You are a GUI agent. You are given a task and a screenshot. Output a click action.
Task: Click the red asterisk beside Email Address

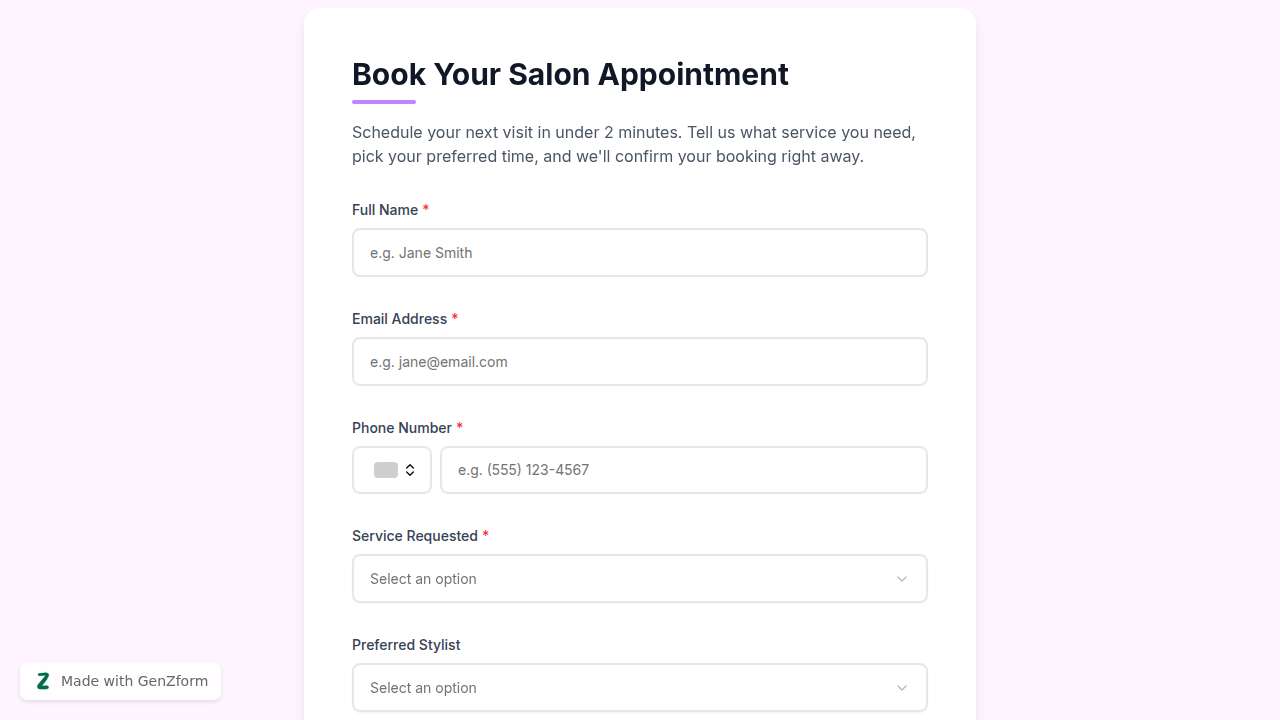click(x=455, y=318)
